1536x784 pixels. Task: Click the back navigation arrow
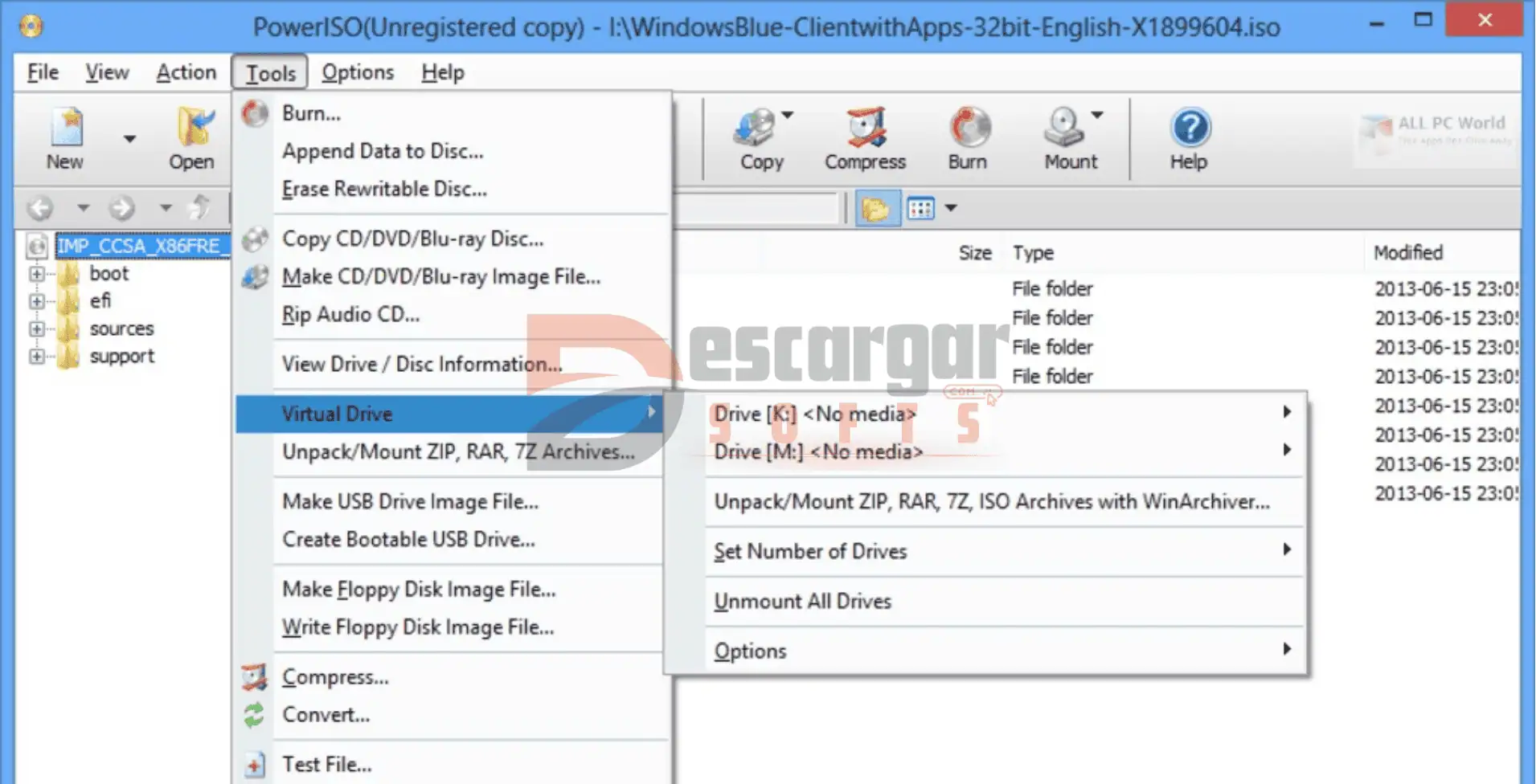tap(40, 209)
